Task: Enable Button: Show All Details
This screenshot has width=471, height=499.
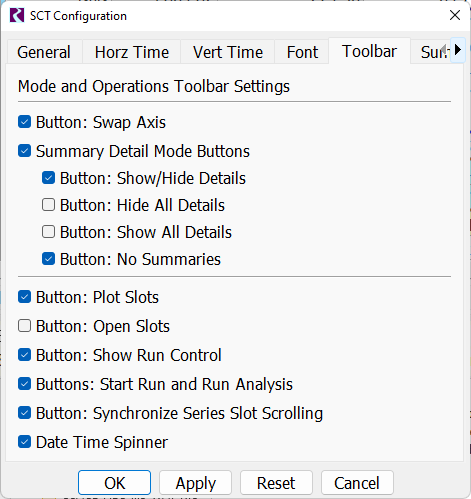Action: click(49, 232)
